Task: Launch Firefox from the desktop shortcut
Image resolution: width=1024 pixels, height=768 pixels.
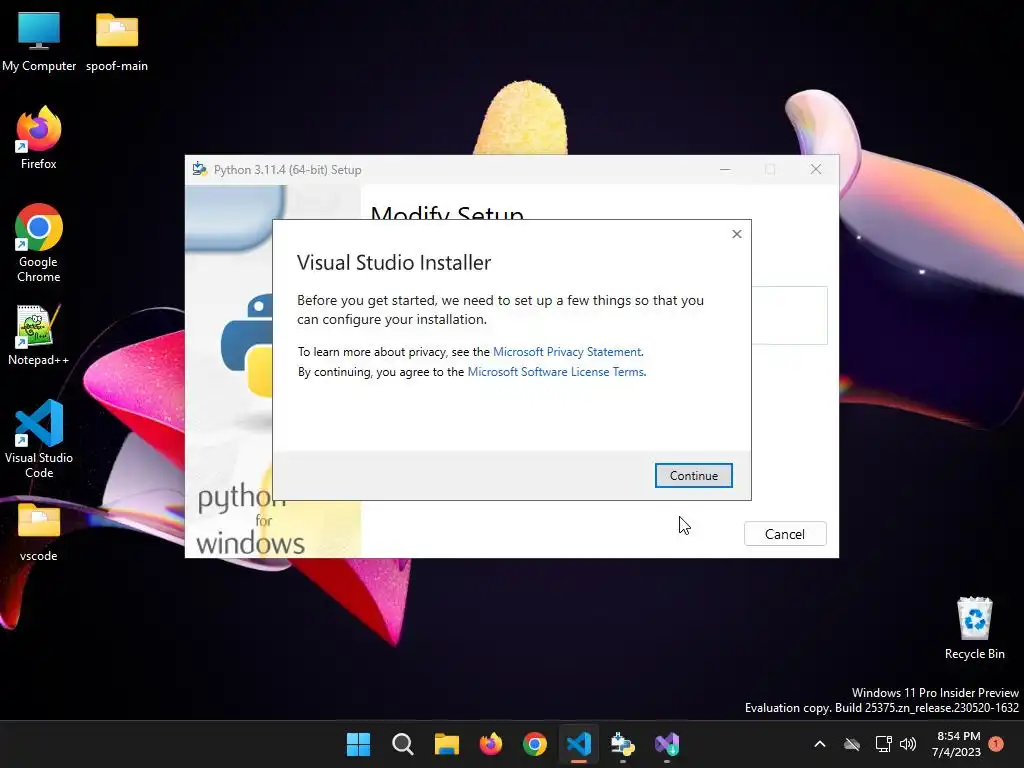Action: [x=39, y=138]
